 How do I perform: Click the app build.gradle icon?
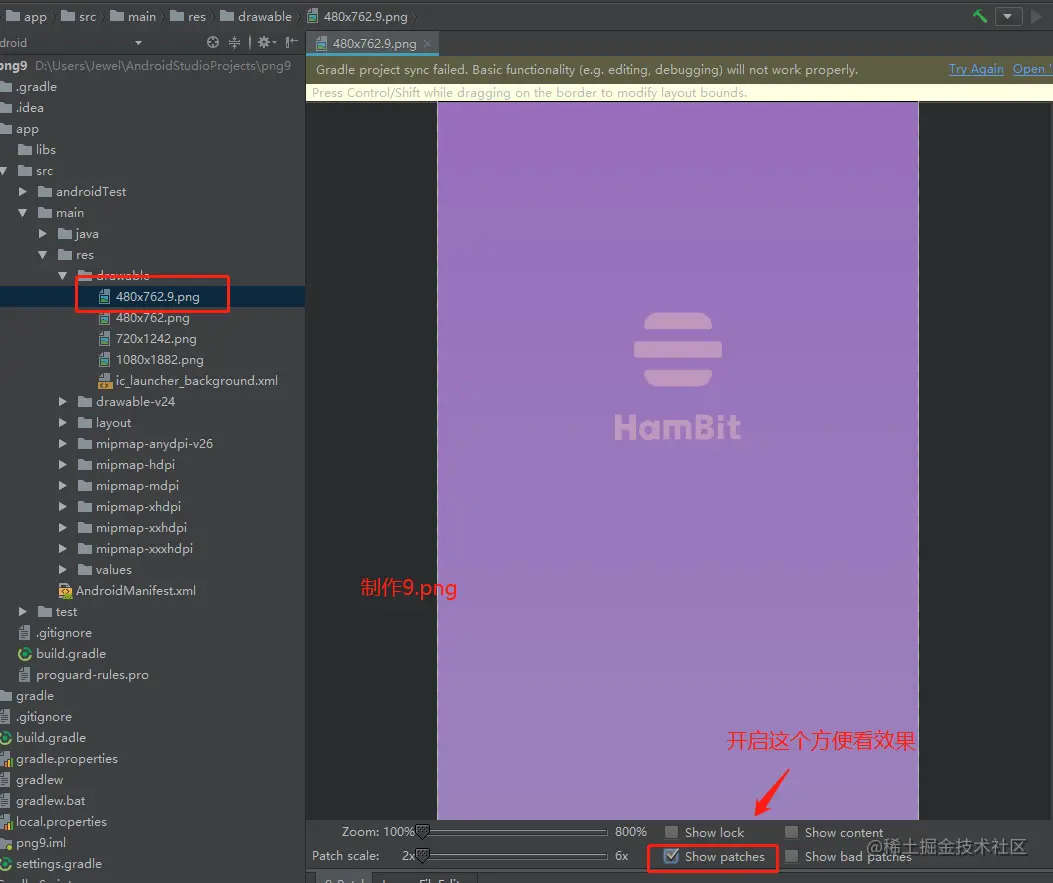pos(25,654)
